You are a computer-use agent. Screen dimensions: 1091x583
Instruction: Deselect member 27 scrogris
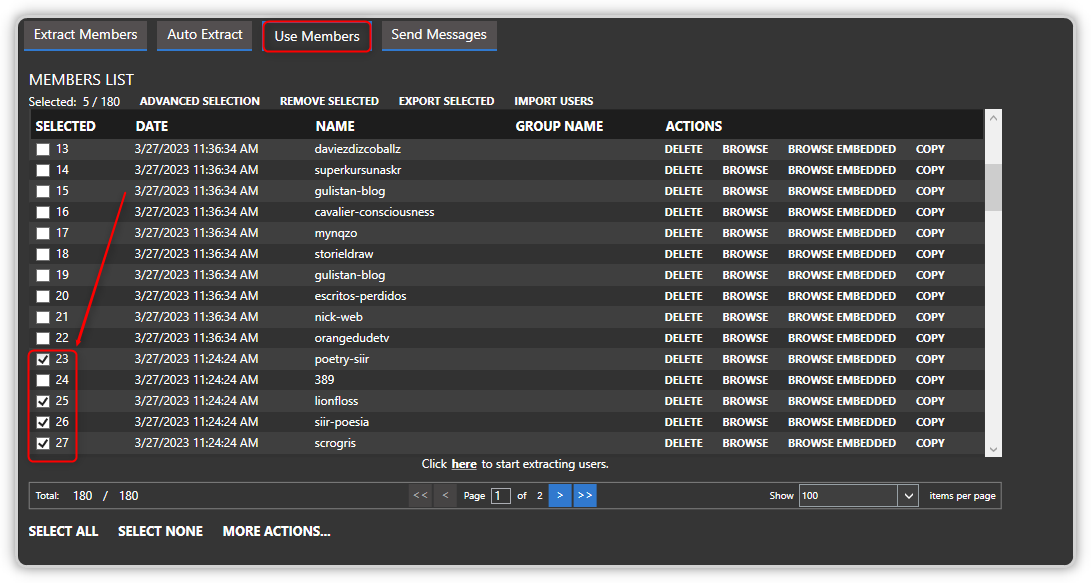(x=41, y=442)
